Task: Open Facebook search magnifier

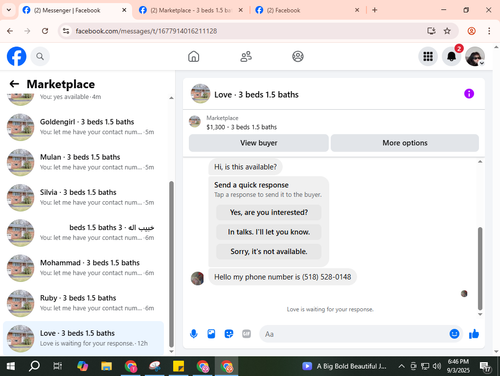Action: click(40, 56)
